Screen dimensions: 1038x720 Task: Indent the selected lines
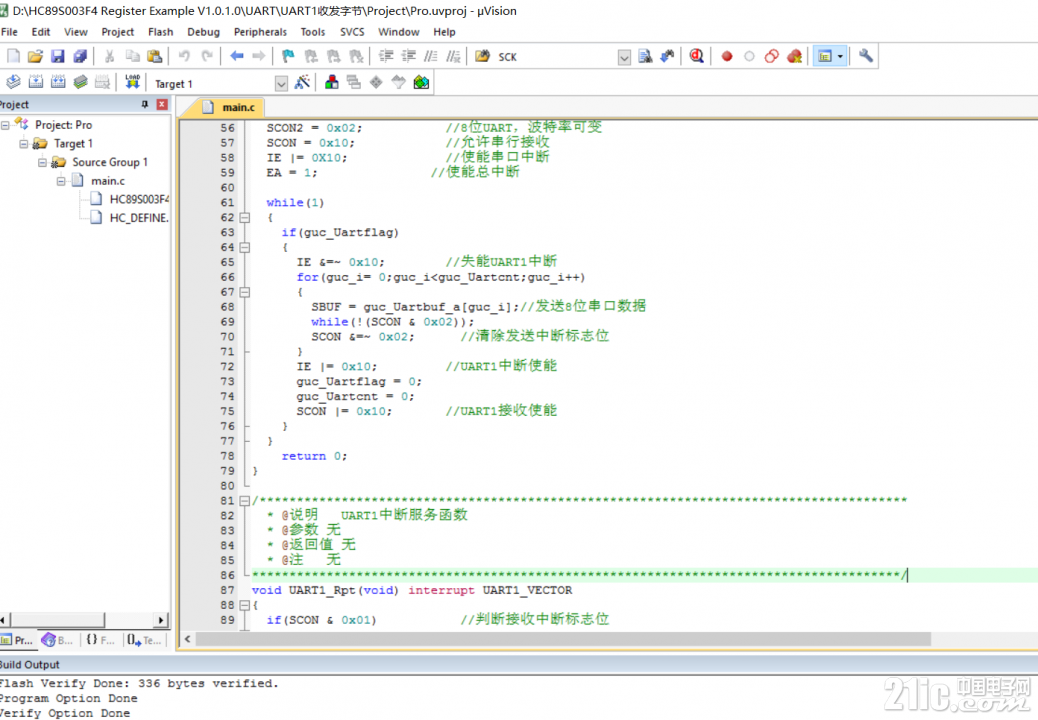pos(386,56)
